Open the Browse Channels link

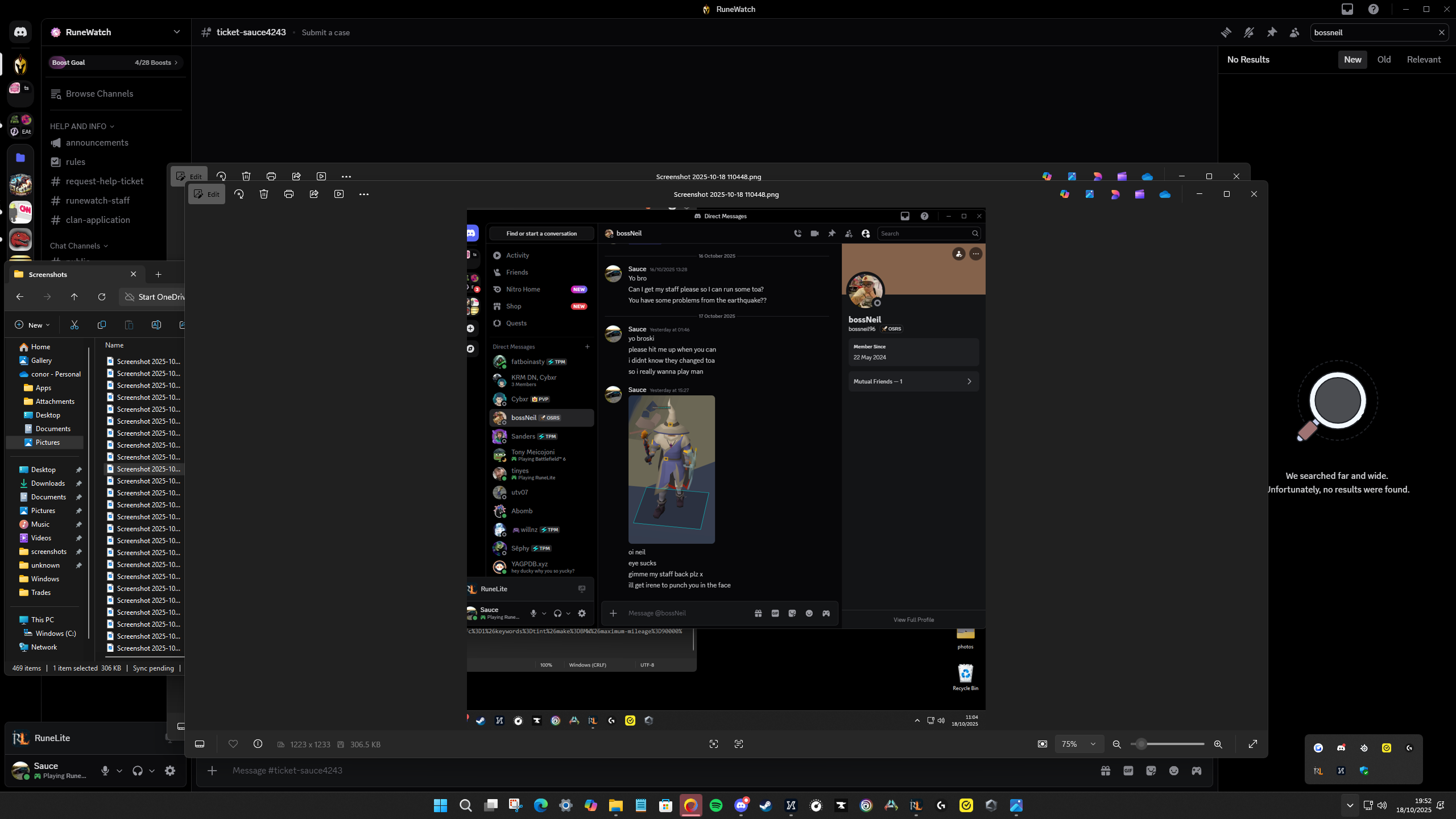point(99,93)
